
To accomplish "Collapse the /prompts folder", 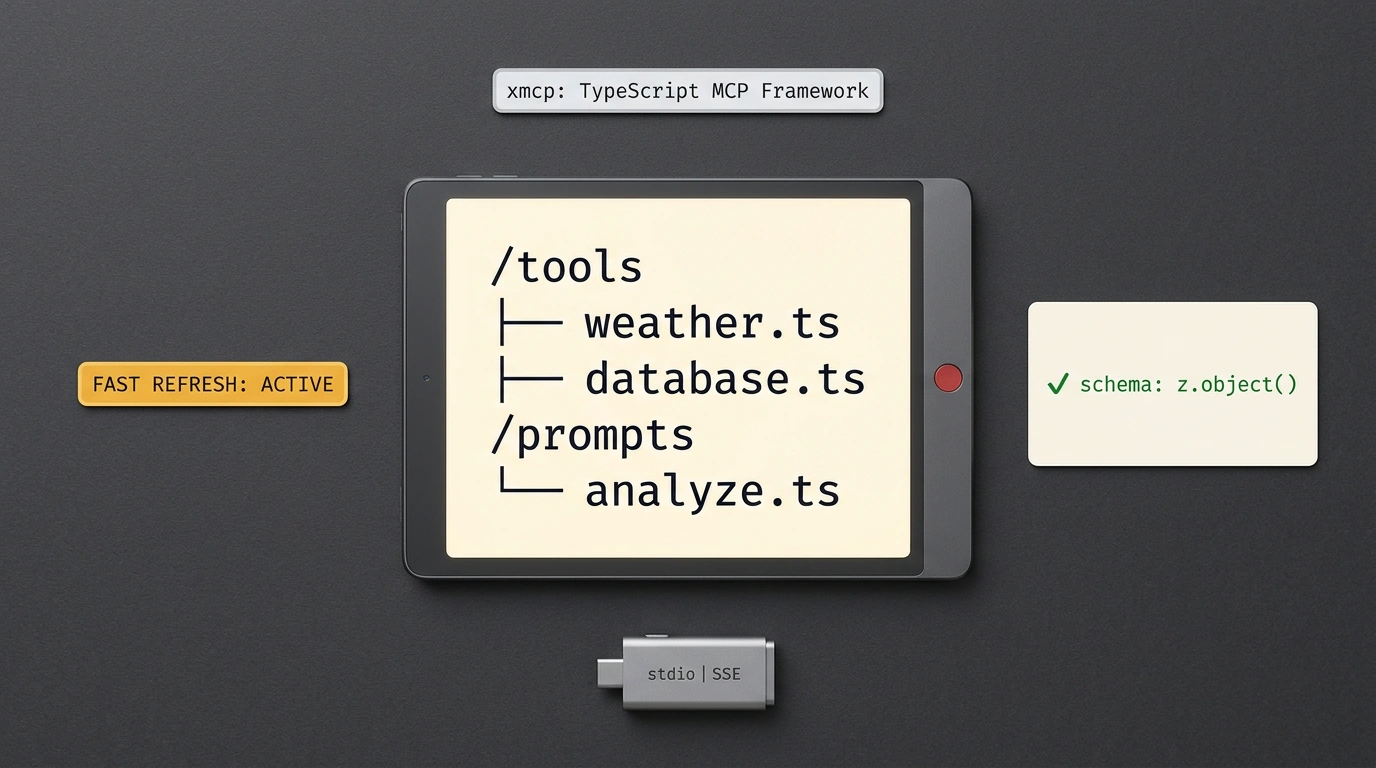I will pyautogui.click(x=592, y=436).
